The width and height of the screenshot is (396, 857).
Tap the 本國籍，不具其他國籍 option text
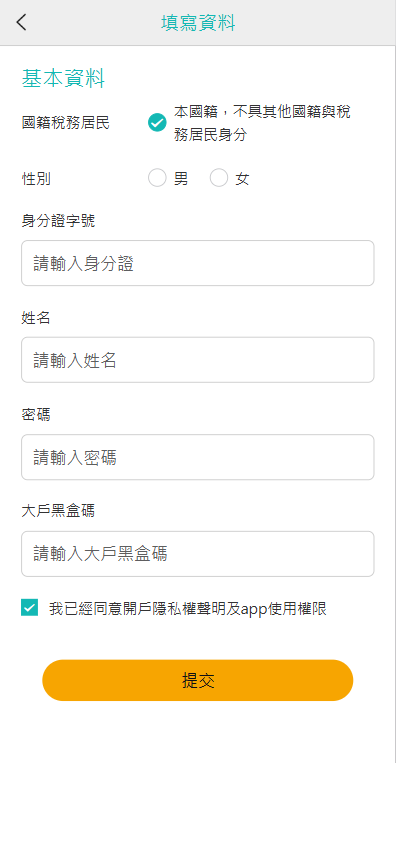pyautogui.click(x=262, y=124)
